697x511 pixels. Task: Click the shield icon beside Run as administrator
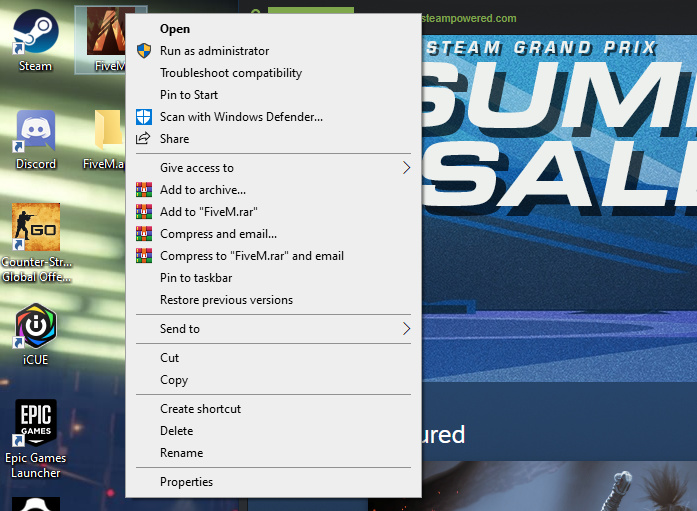[x=144, y=51]
